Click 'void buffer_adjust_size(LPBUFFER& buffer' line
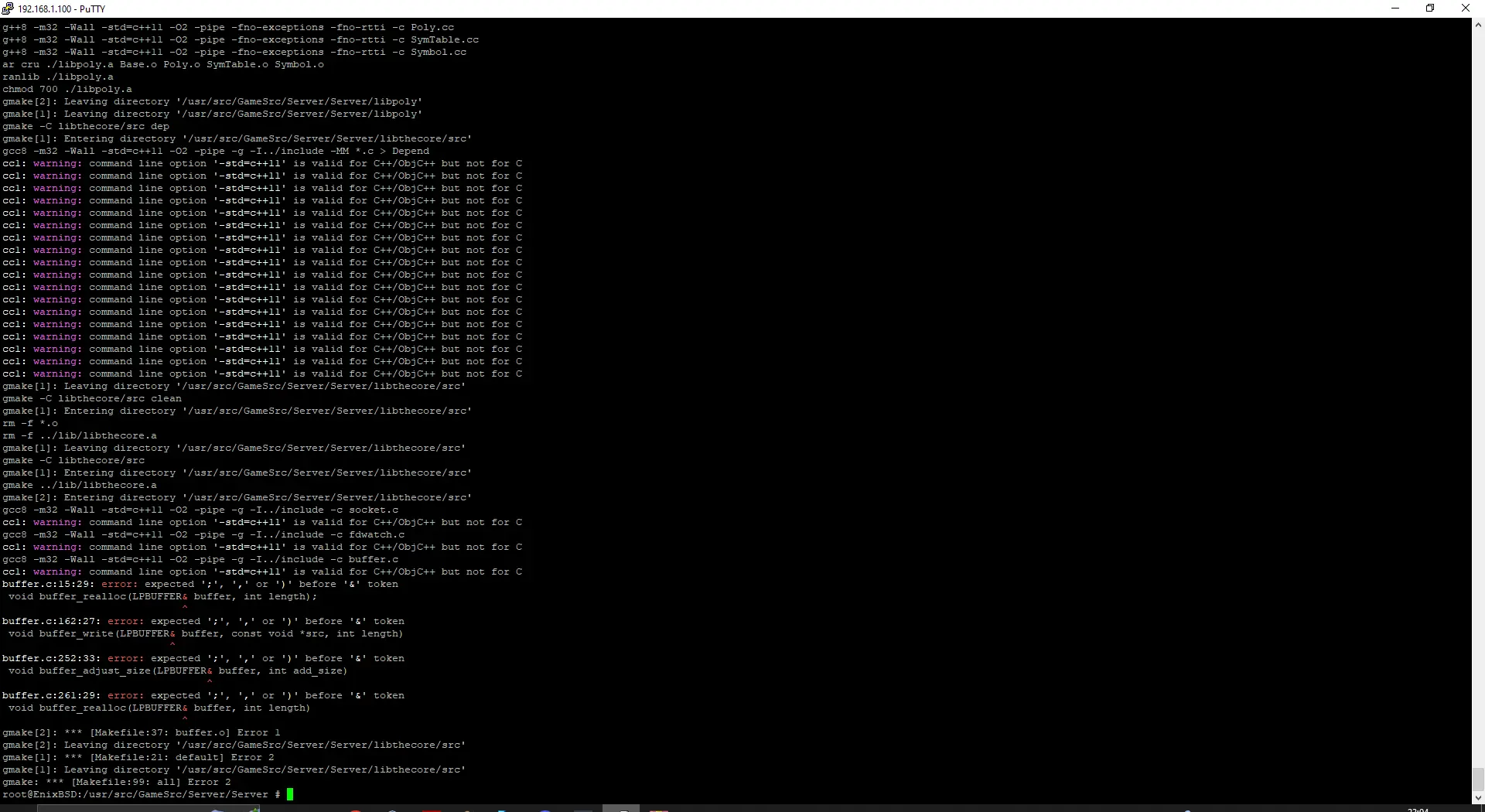 pyautogui.click(x=178, y=670)
